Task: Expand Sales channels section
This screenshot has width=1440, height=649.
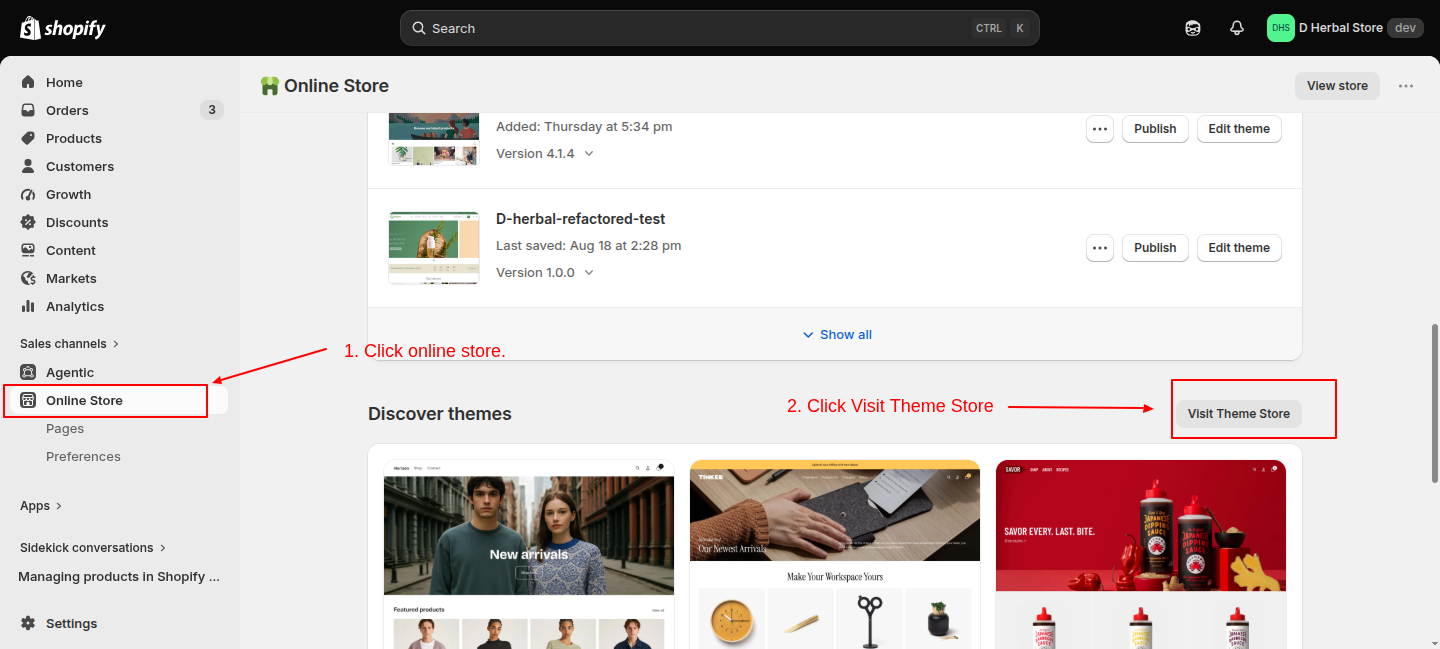Action: pyautogui.click(x=70, y=343)
